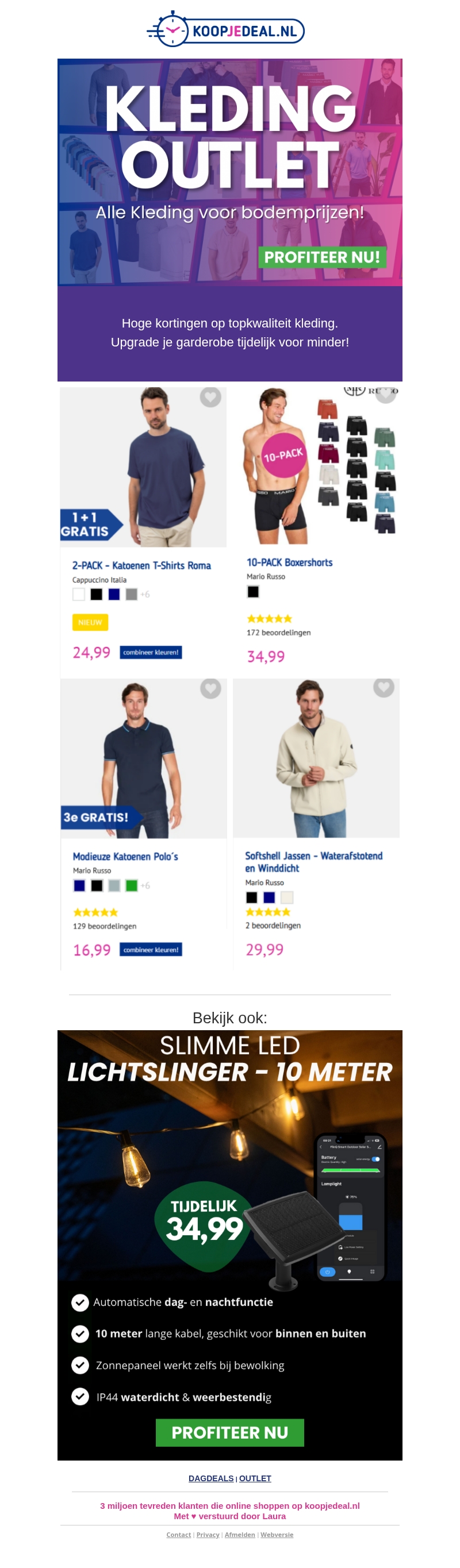Click heart icon on Softshell Jassen
460x1568 pixels.
[383, 687]
